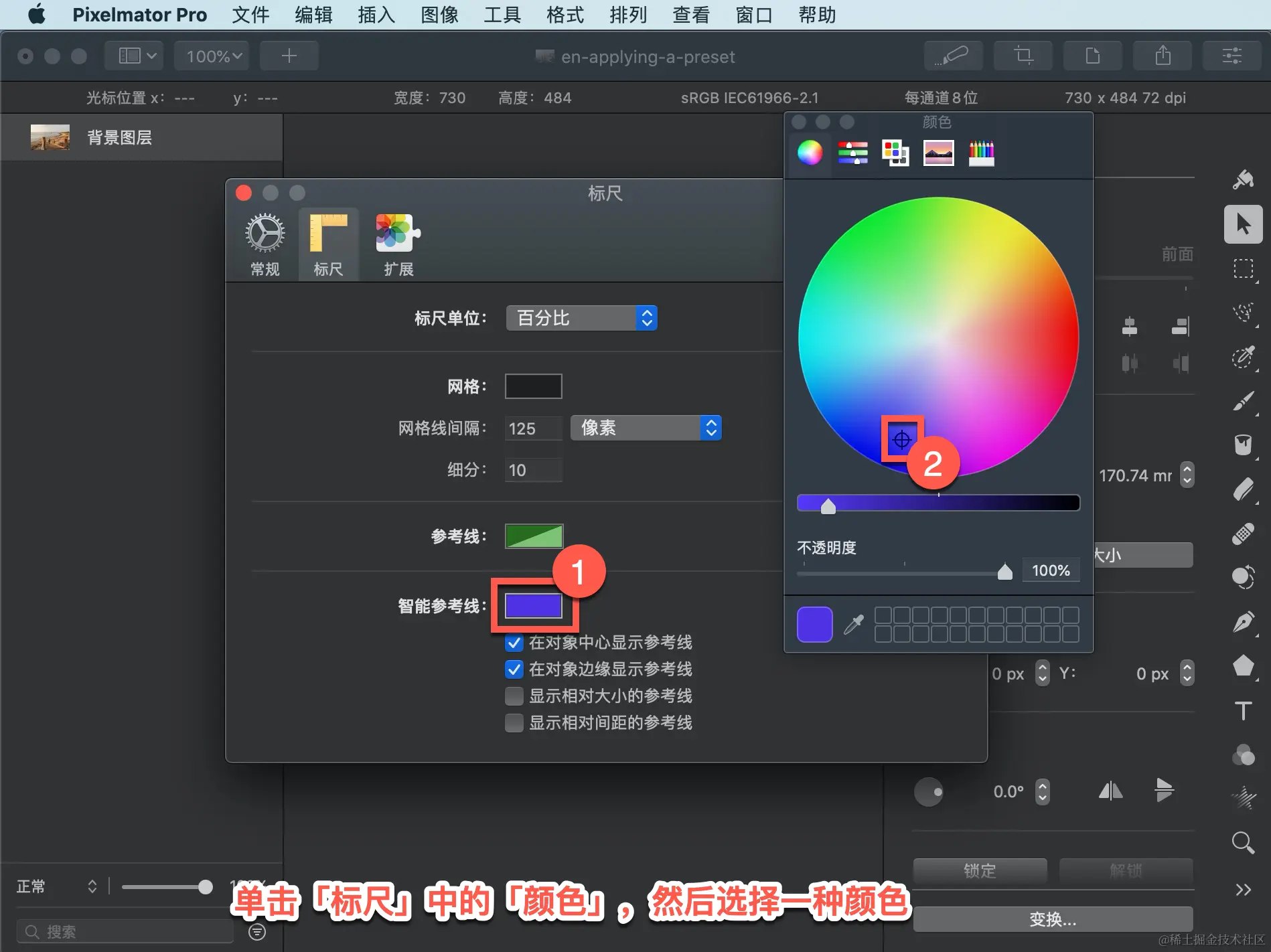Viewport: 1271px width, 952px height.
Task: Switch to color sliders picker
Action: [x=853, y=153]
